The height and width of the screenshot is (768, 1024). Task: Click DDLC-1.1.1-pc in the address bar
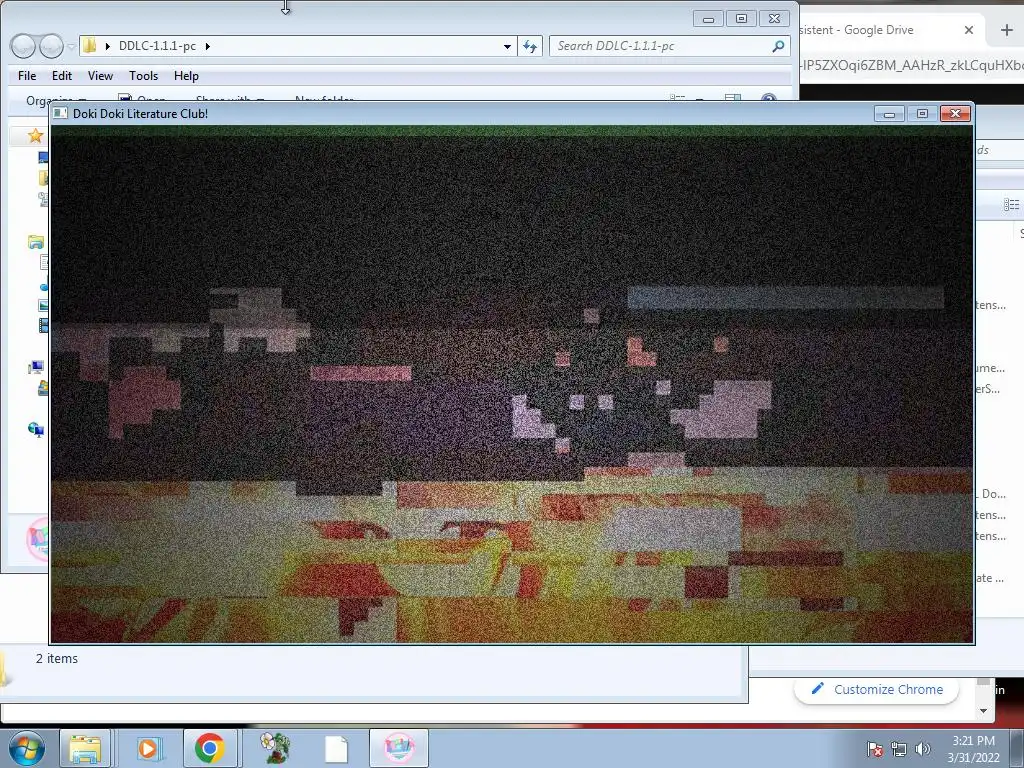pos(157,46)
